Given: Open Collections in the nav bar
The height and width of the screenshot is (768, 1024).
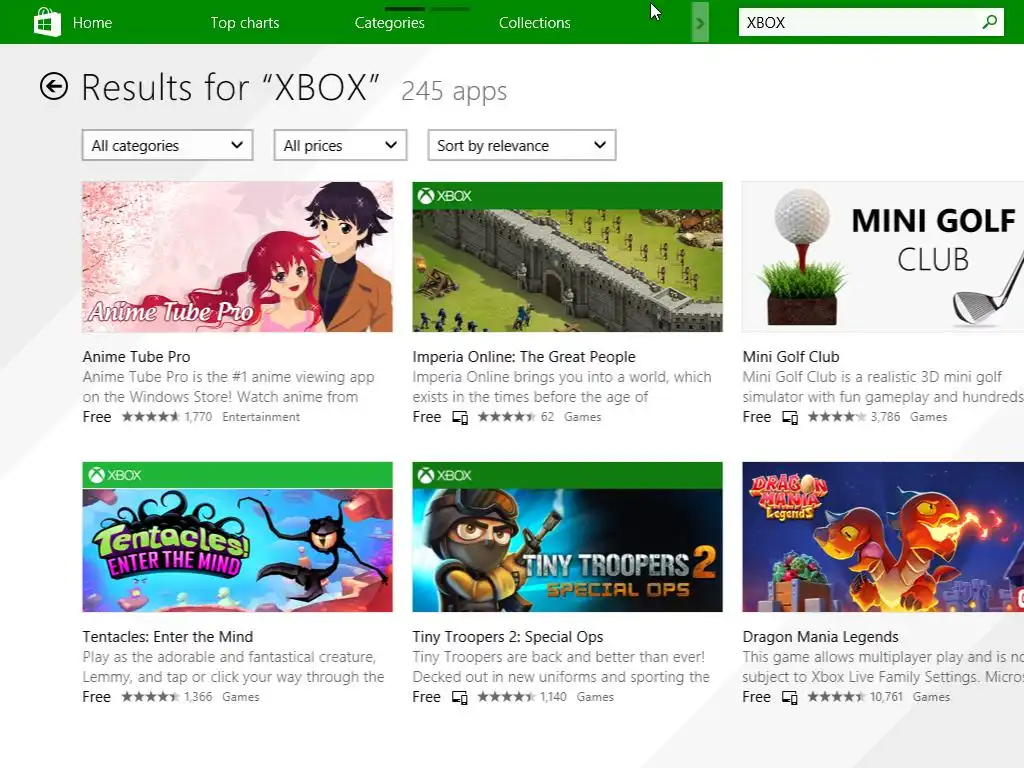Looking at the screenshot, I should (535, 23).
